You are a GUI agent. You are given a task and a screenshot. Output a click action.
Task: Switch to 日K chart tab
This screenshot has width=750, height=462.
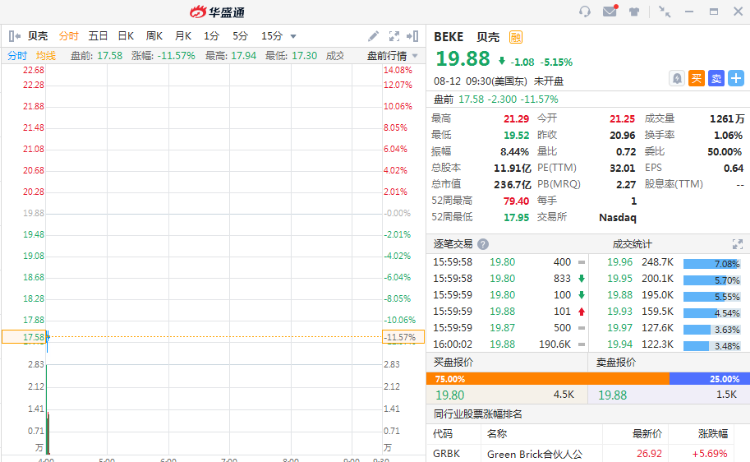126,36
